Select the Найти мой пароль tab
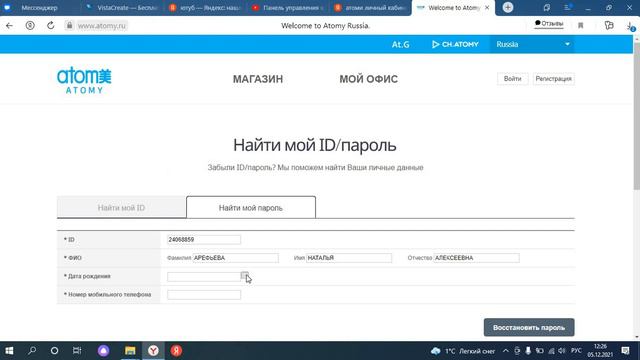The width and height of the screenshot is (640, 360). (x=251, y=207)
